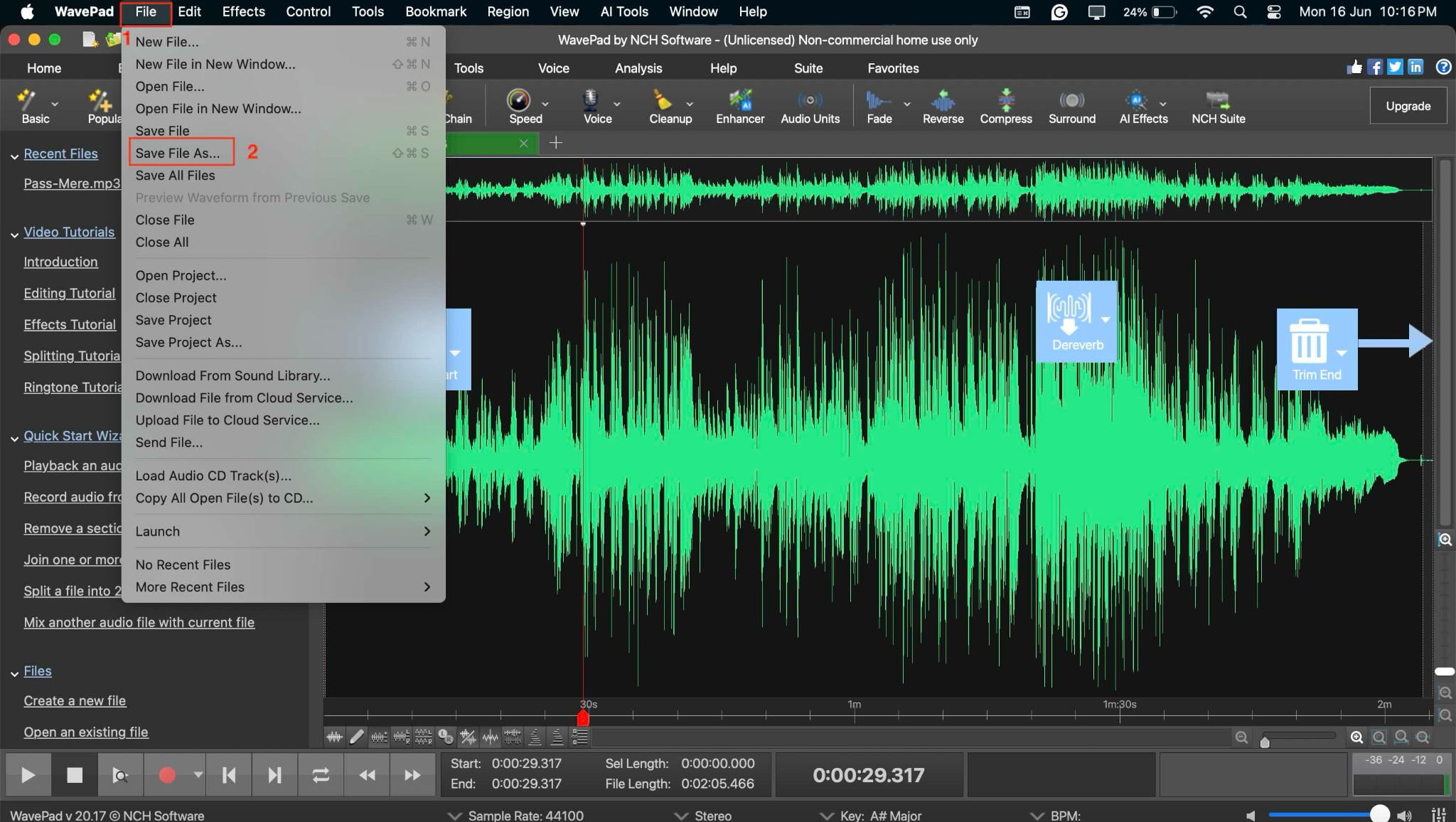
Task: Start playback with the Play button
Action: [x=28, y=775]
